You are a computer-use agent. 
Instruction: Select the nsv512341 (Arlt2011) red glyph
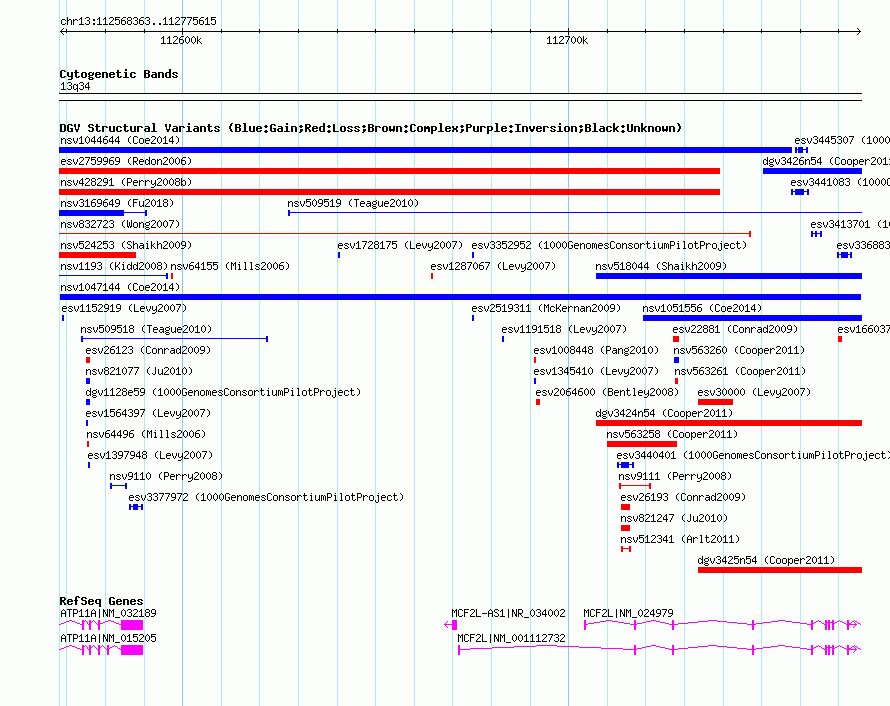tap(626, 549)
